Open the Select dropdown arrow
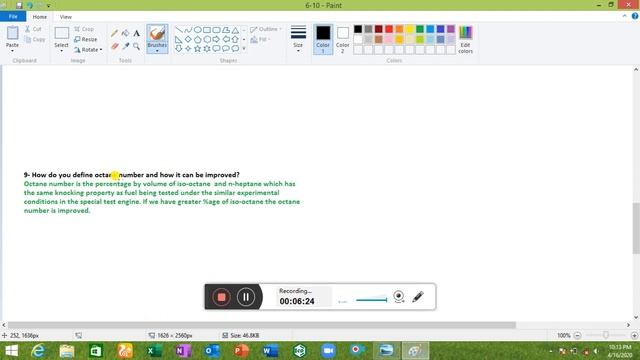The width and height of the screenshot is (640, 360). pos(62,51)
